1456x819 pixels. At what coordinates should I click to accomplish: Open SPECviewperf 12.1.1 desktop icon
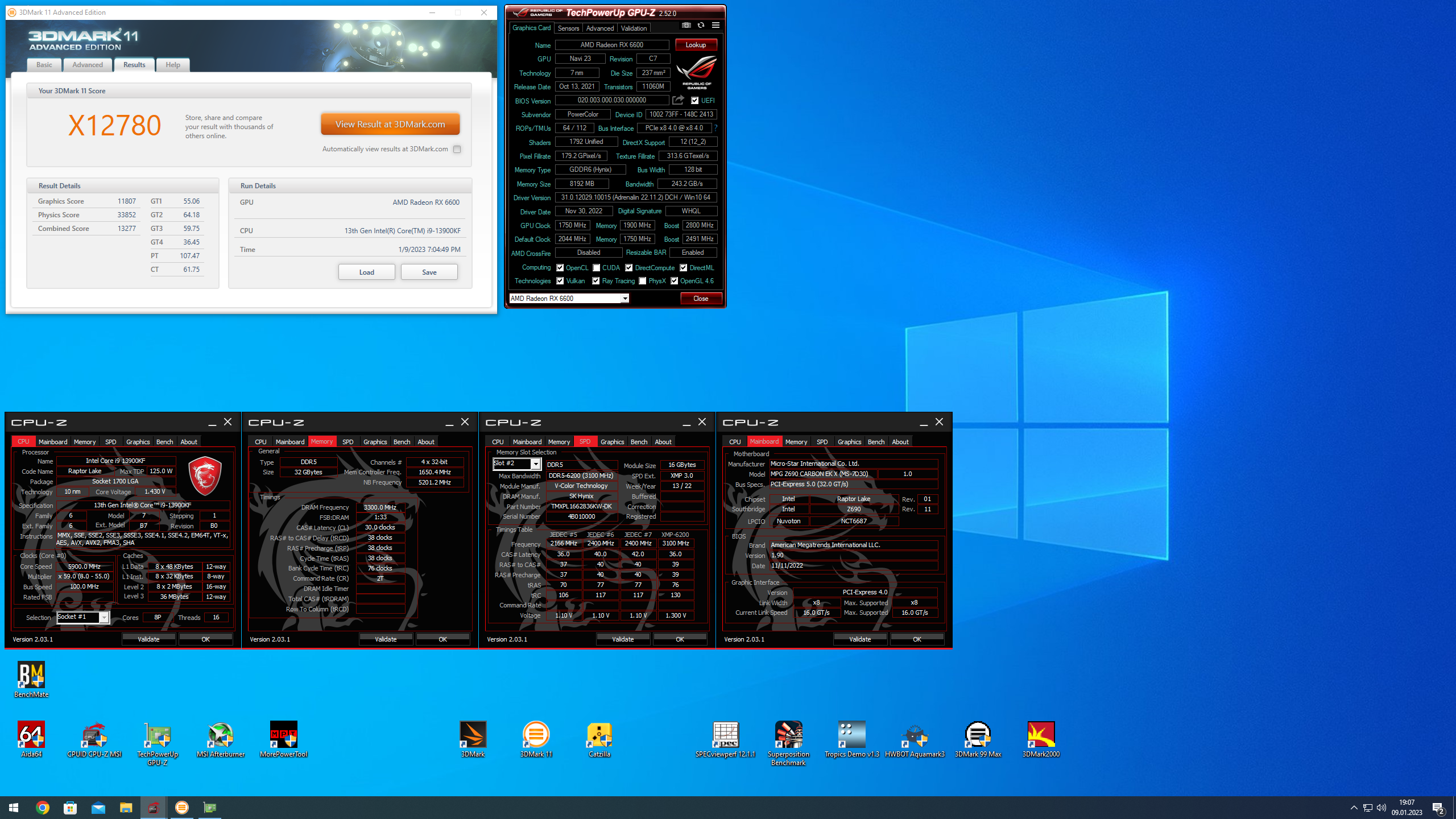725,739
